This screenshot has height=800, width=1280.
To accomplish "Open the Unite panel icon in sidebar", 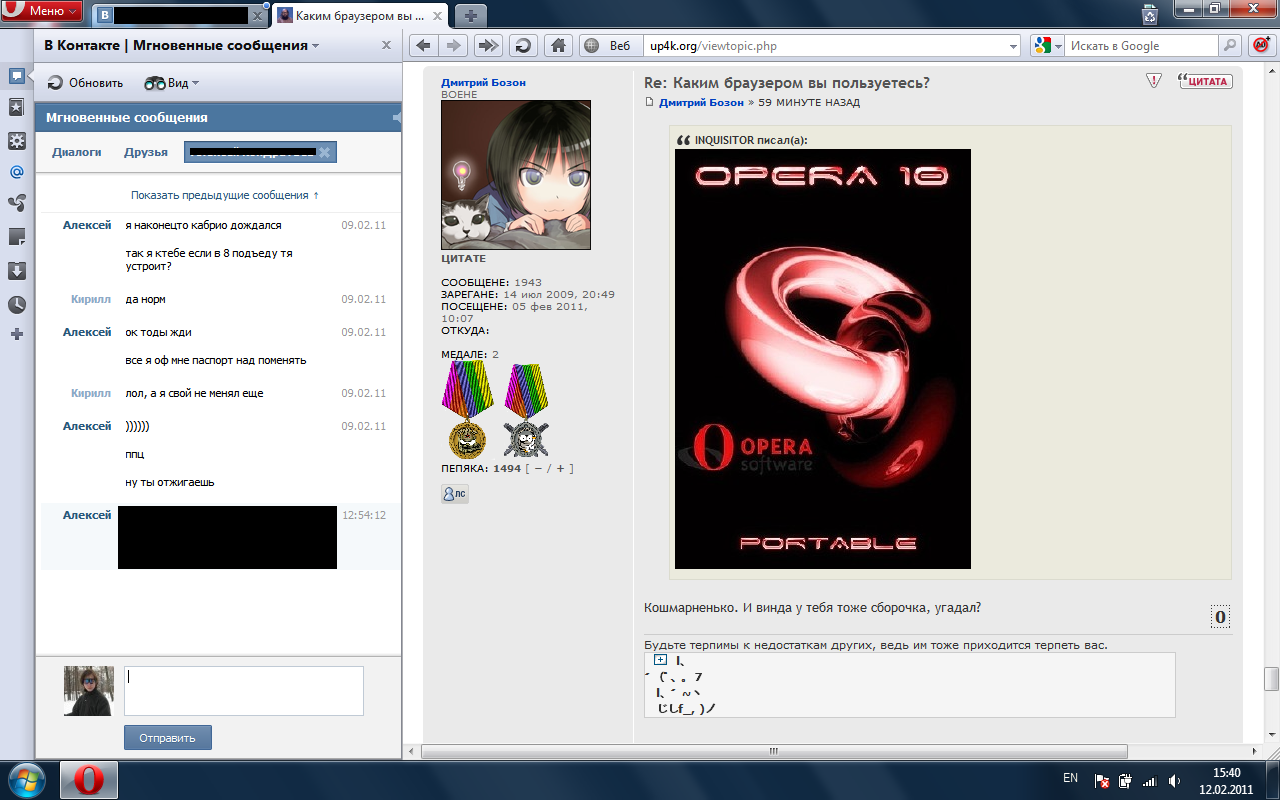I will pos(16,204).
